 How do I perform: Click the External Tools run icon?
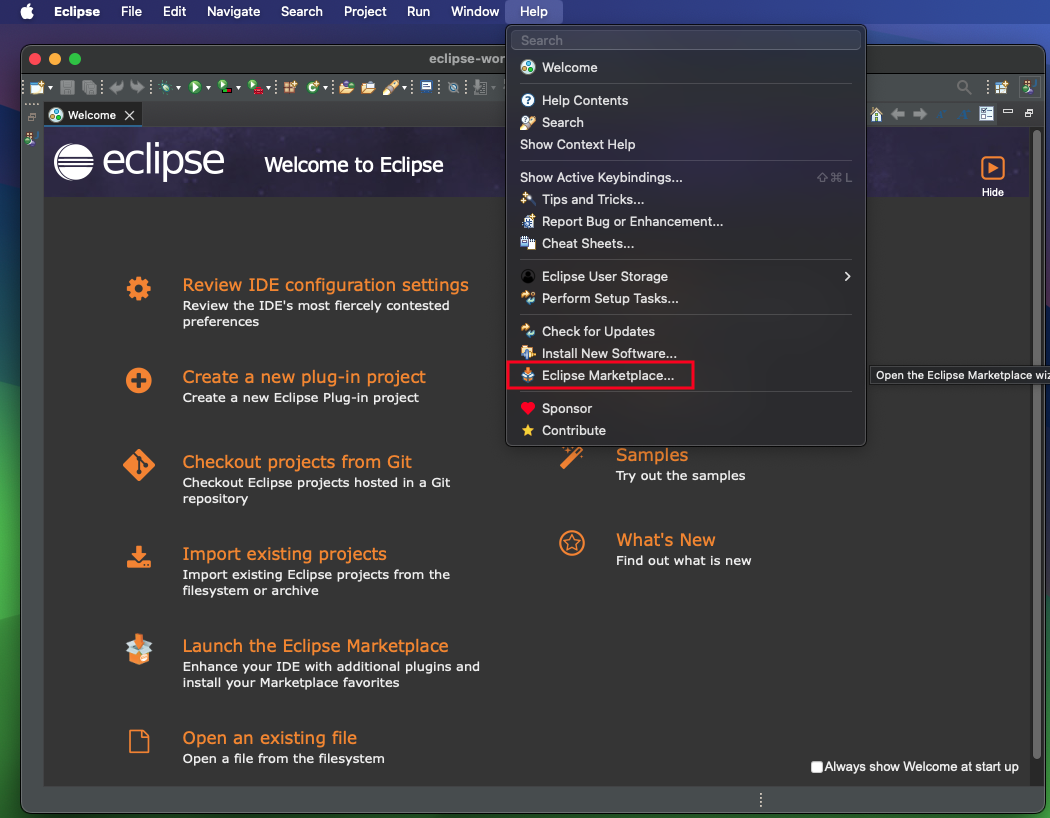click(255, 87)
